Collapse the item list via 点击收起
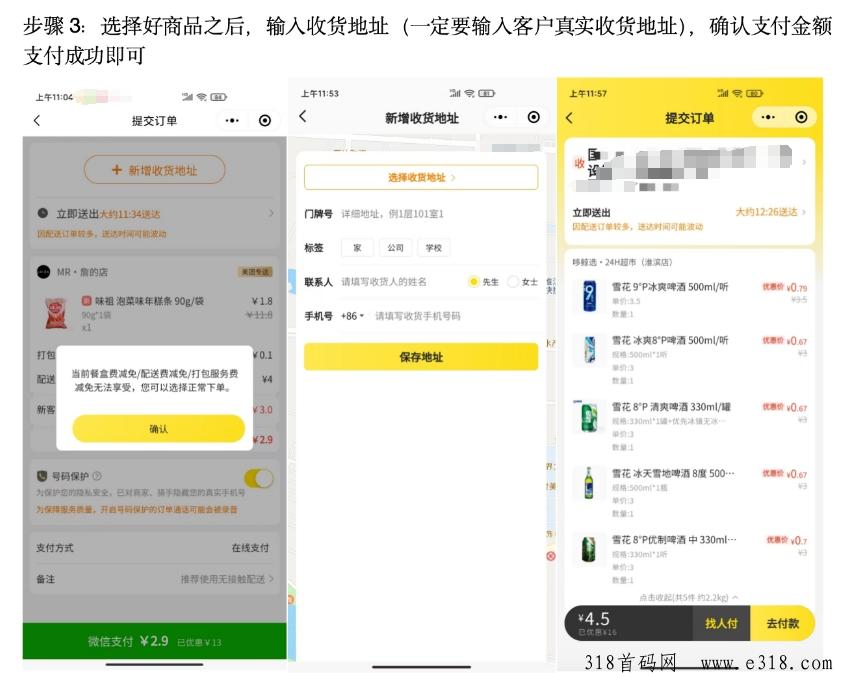 pos(689,598)
